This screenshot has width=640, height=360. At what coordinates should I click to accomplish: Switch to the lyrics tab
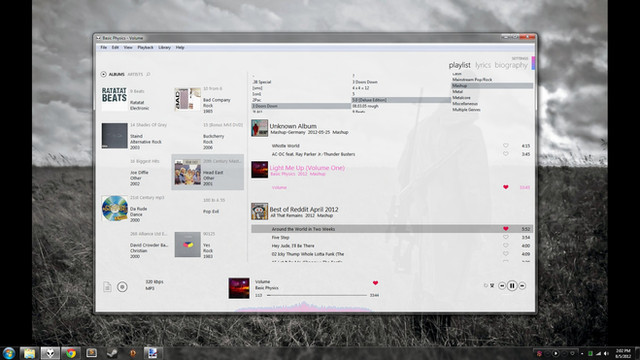483,65
